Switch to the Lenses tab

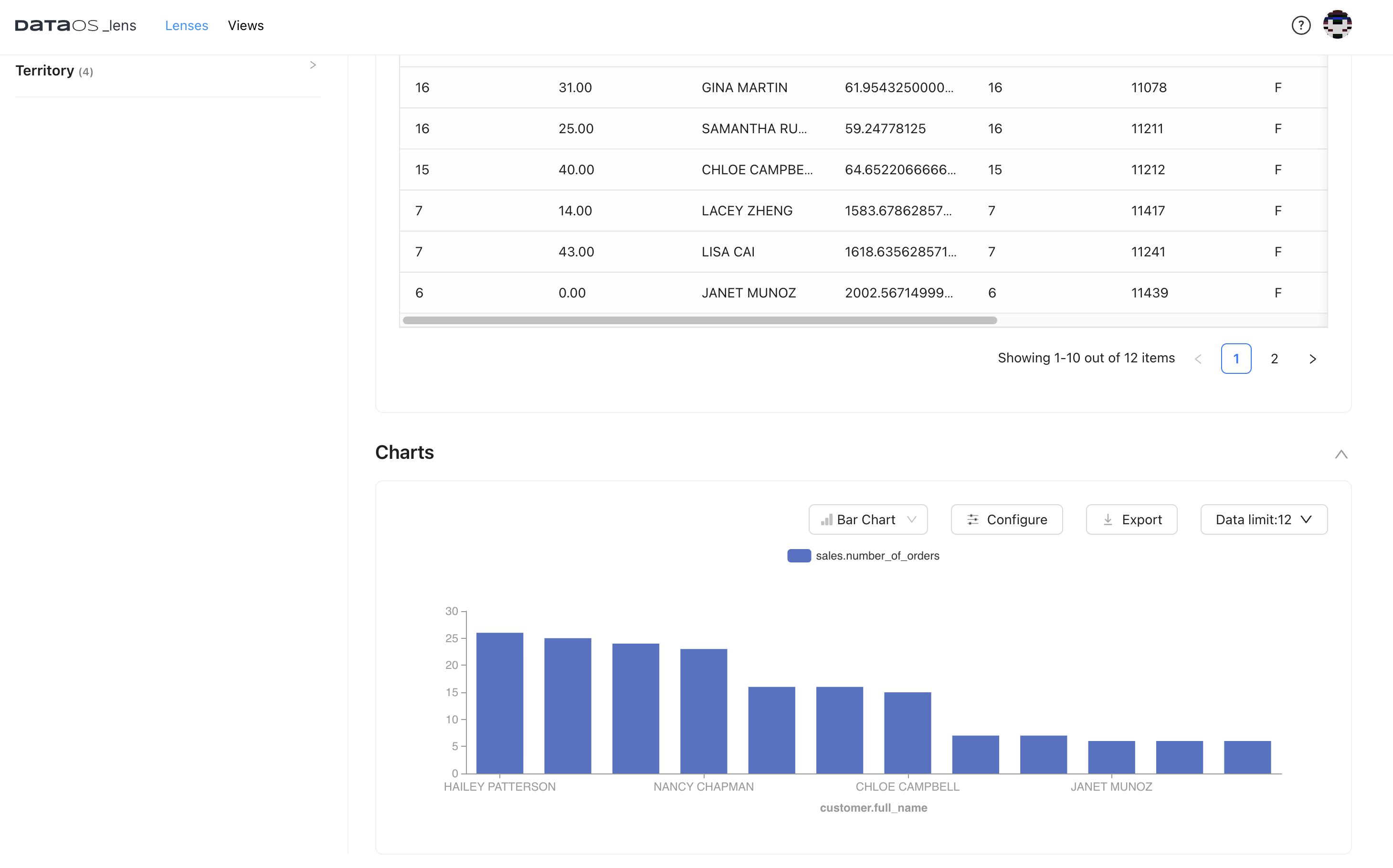187,25
